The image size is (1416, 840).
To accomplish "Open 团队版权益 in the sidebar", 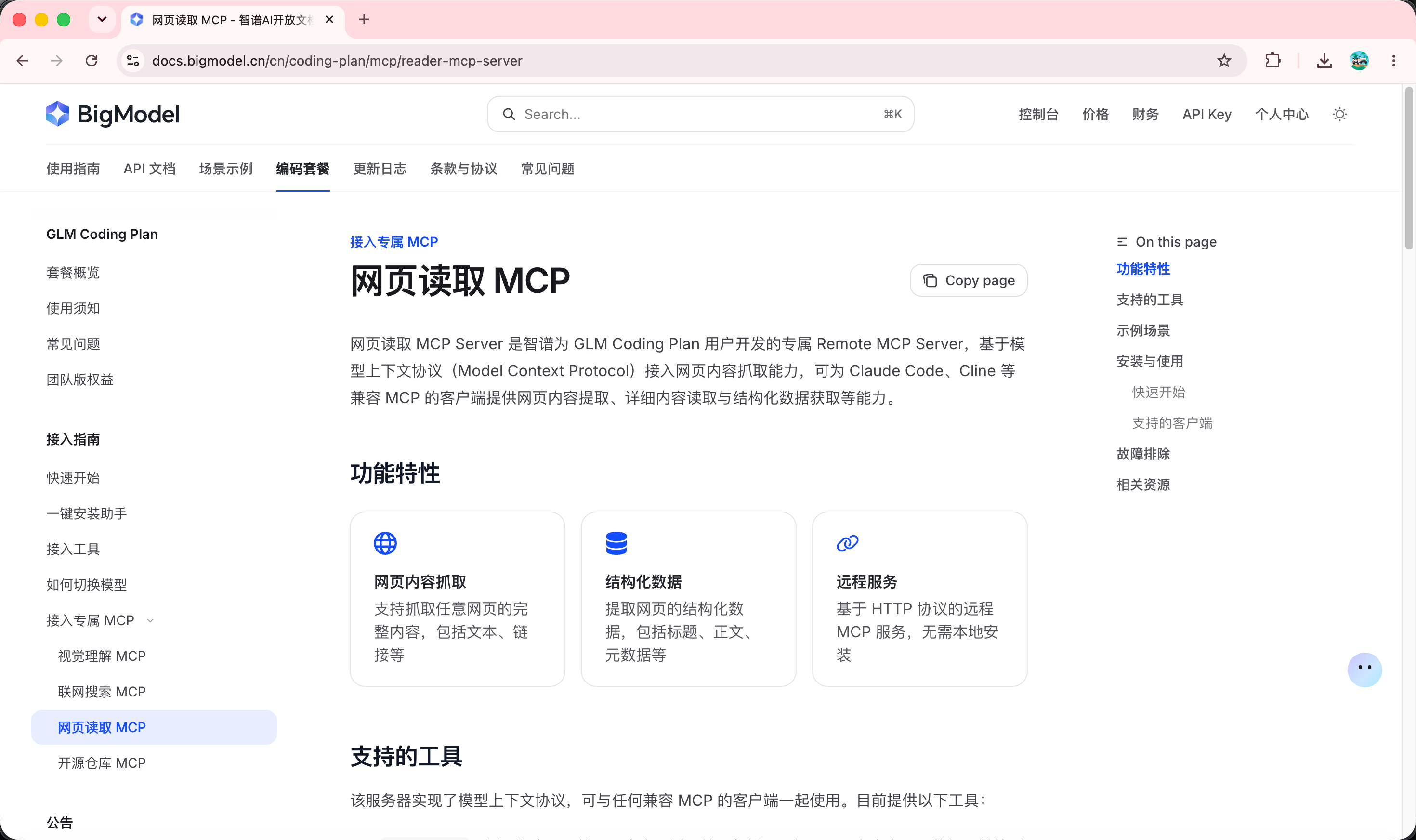I will pos(80,380).
